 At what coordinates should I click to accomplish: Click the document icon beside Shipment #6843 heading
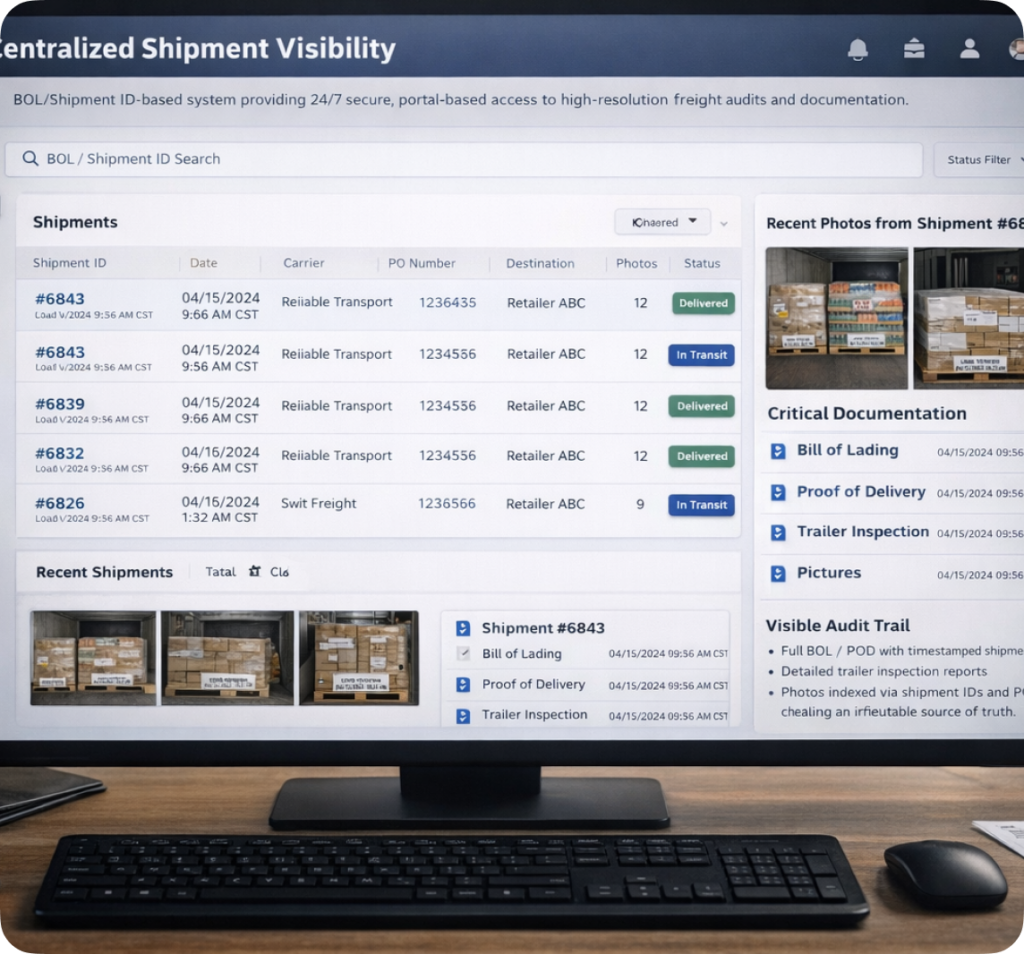click(x=463, y=628)
